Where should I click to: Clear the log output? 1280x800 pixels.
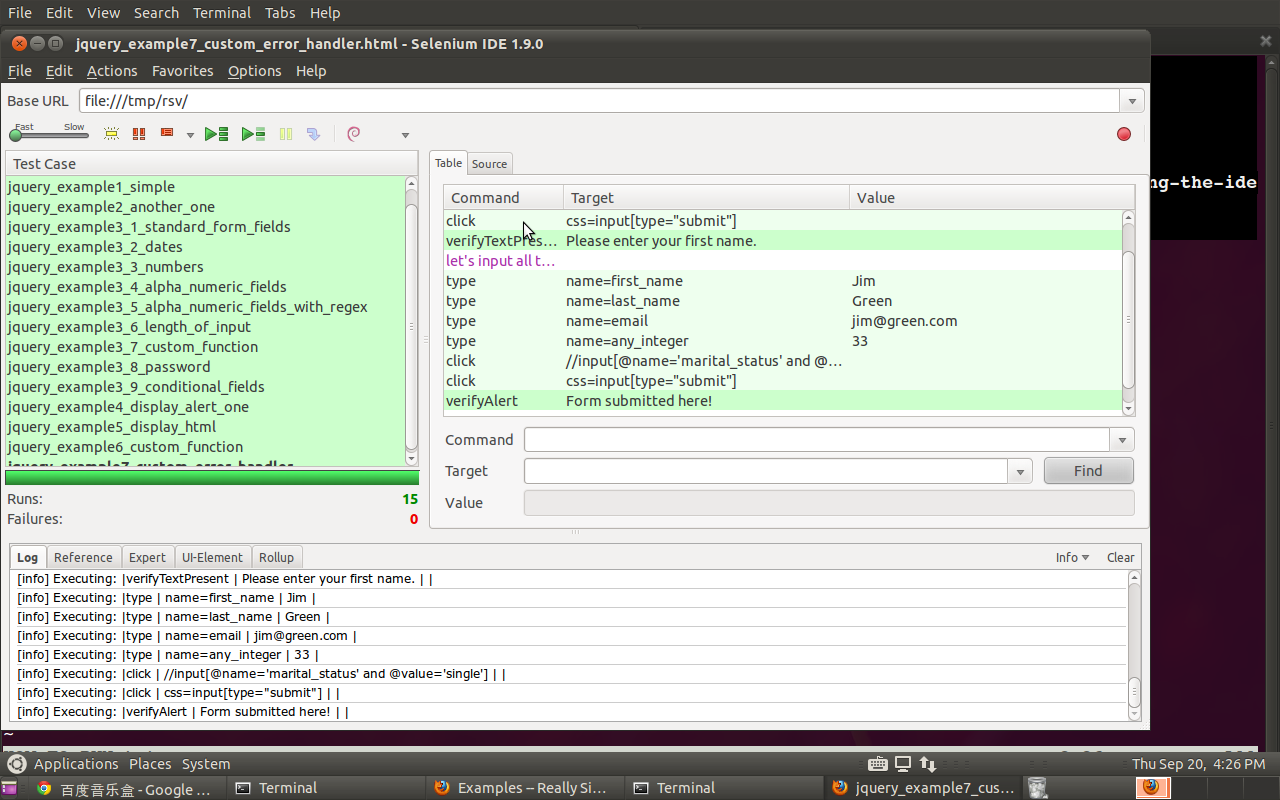pyautogui.click(x=1120, y=557)
